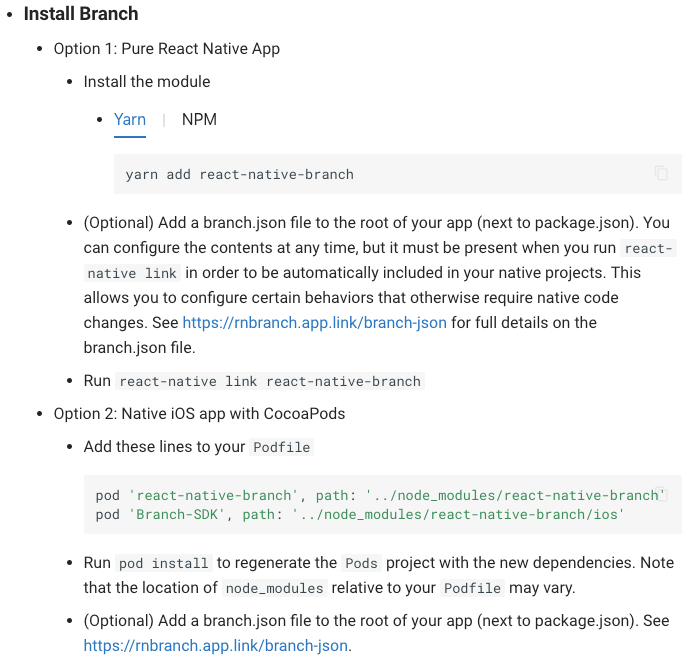This screenshot has height=666, width=696.
Task: Click the node_modules inline code snippet
Action: pyautogui.click(x=274, y=588)
